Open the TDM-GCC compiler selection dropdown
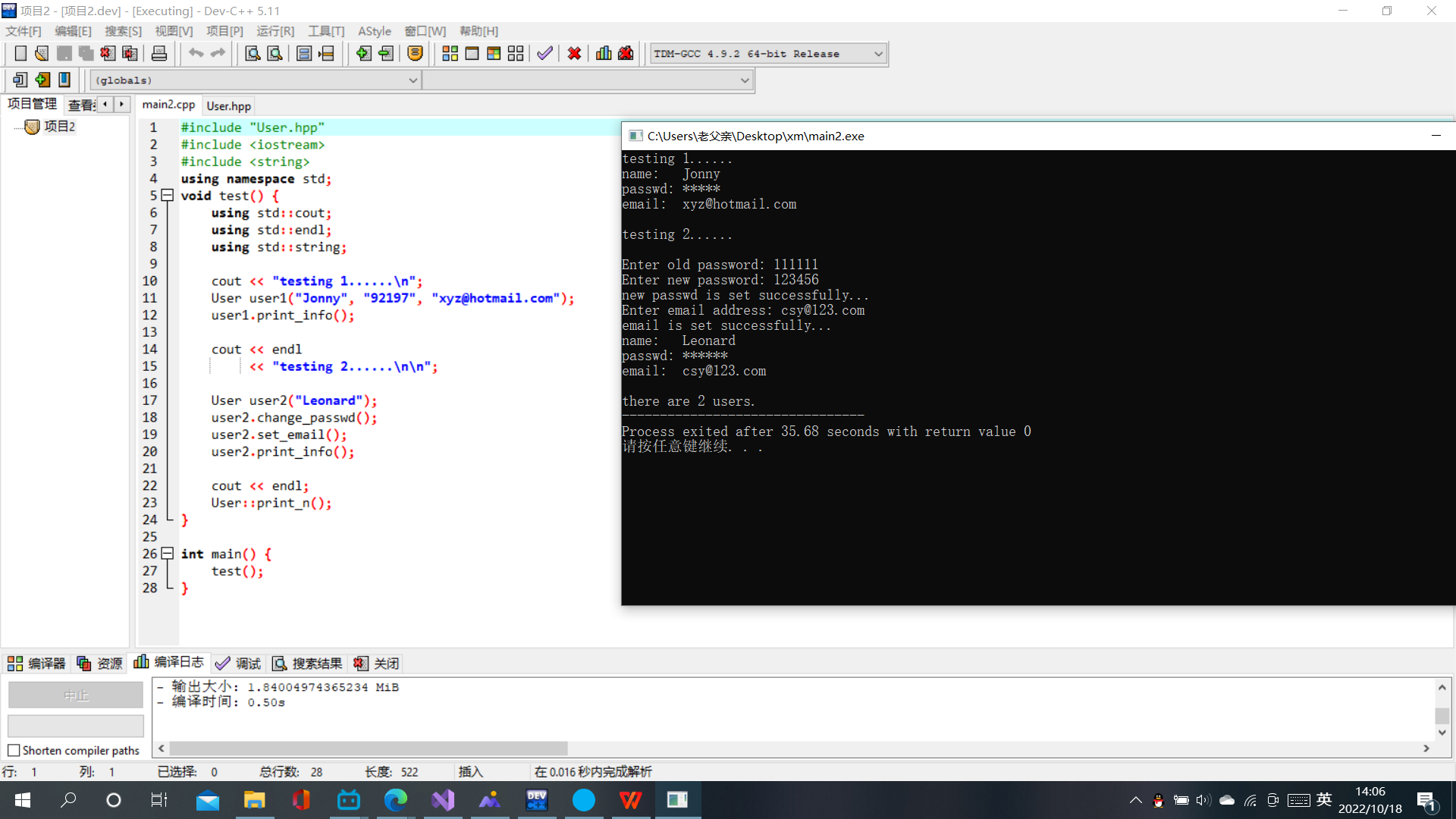Image resolution: width=1456 pixels, height=819 pixels. point(877,54)
